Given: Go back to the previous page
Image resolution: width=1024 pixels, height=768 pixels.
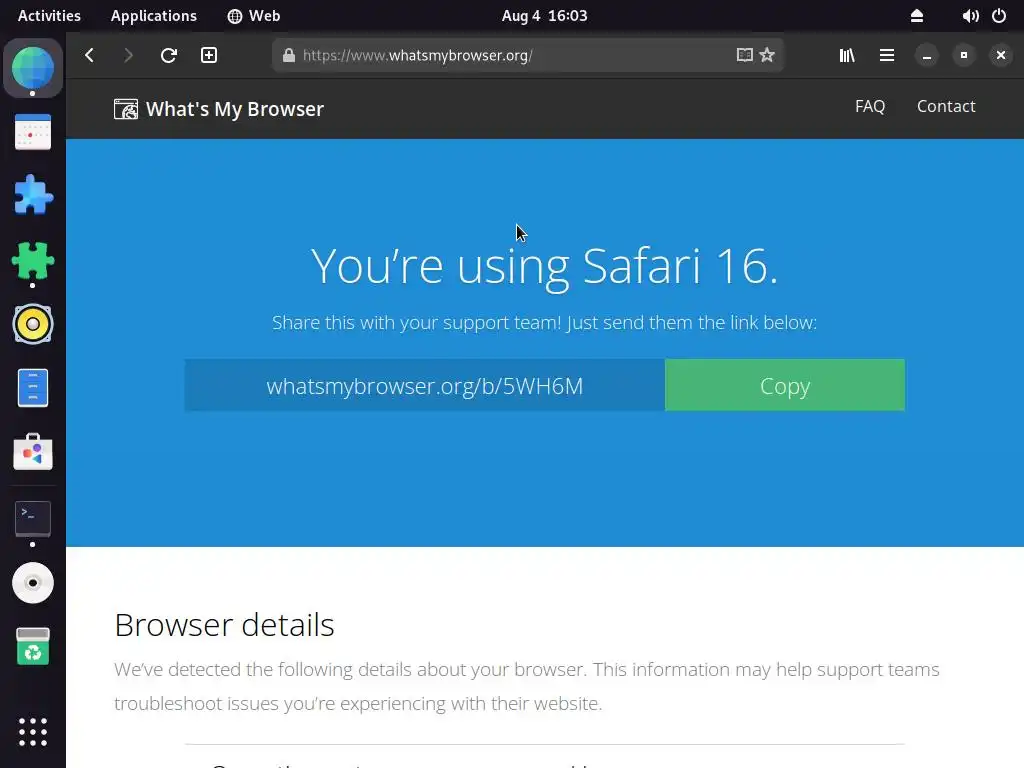Looking at the screenshot, I should pyautogui.click(x=89, y=56).
